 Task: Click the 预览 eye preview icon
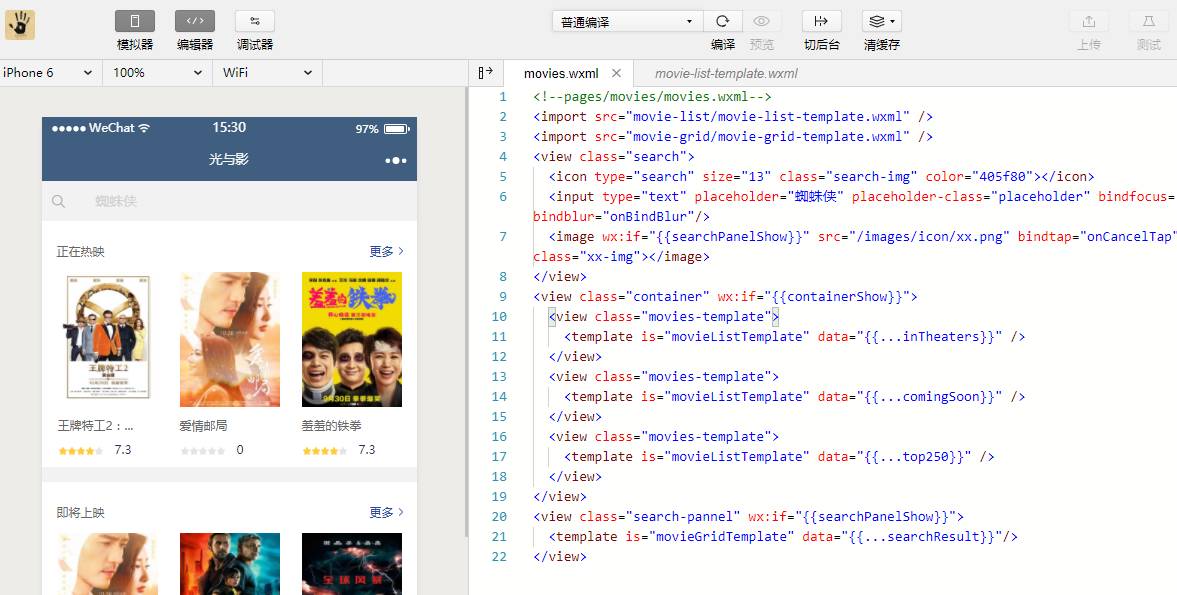pyautogui.click(x=762, y=21)
